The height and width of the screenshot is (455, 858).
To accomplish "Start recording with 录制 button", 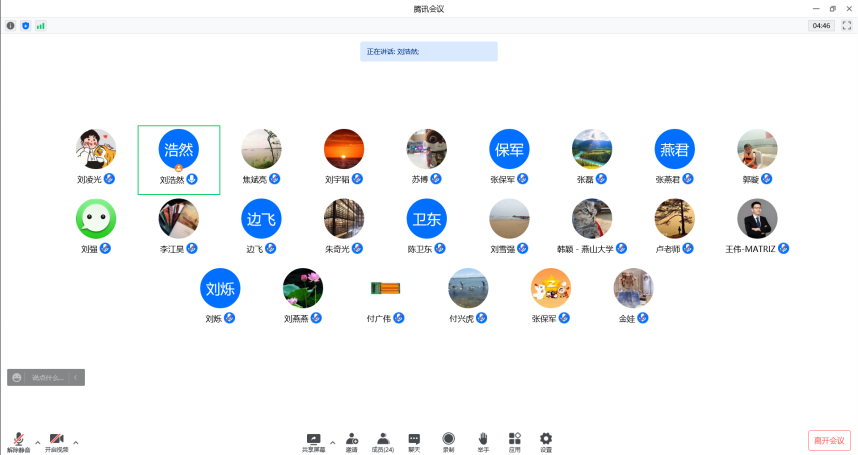I will 448,439.
